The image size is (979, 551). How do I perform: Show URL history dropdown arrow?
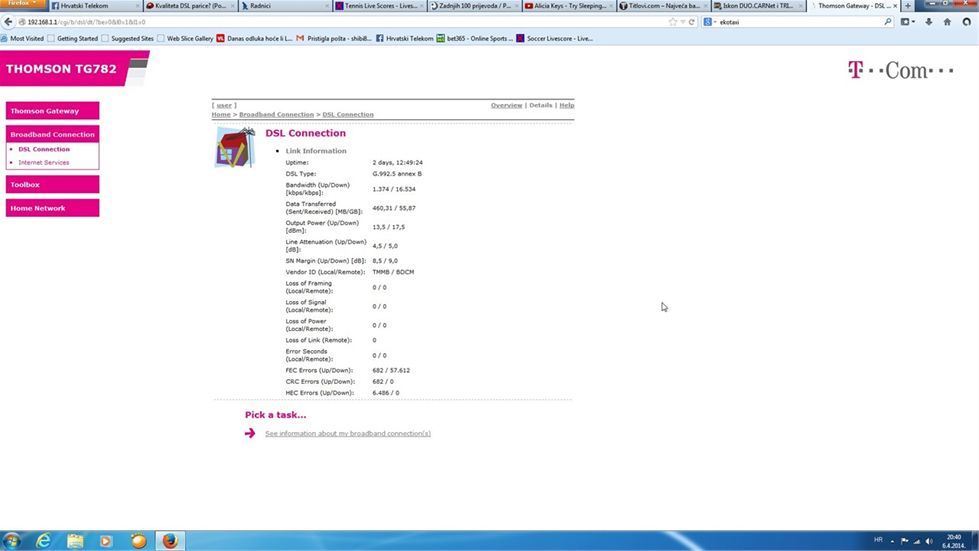[682, 22]
